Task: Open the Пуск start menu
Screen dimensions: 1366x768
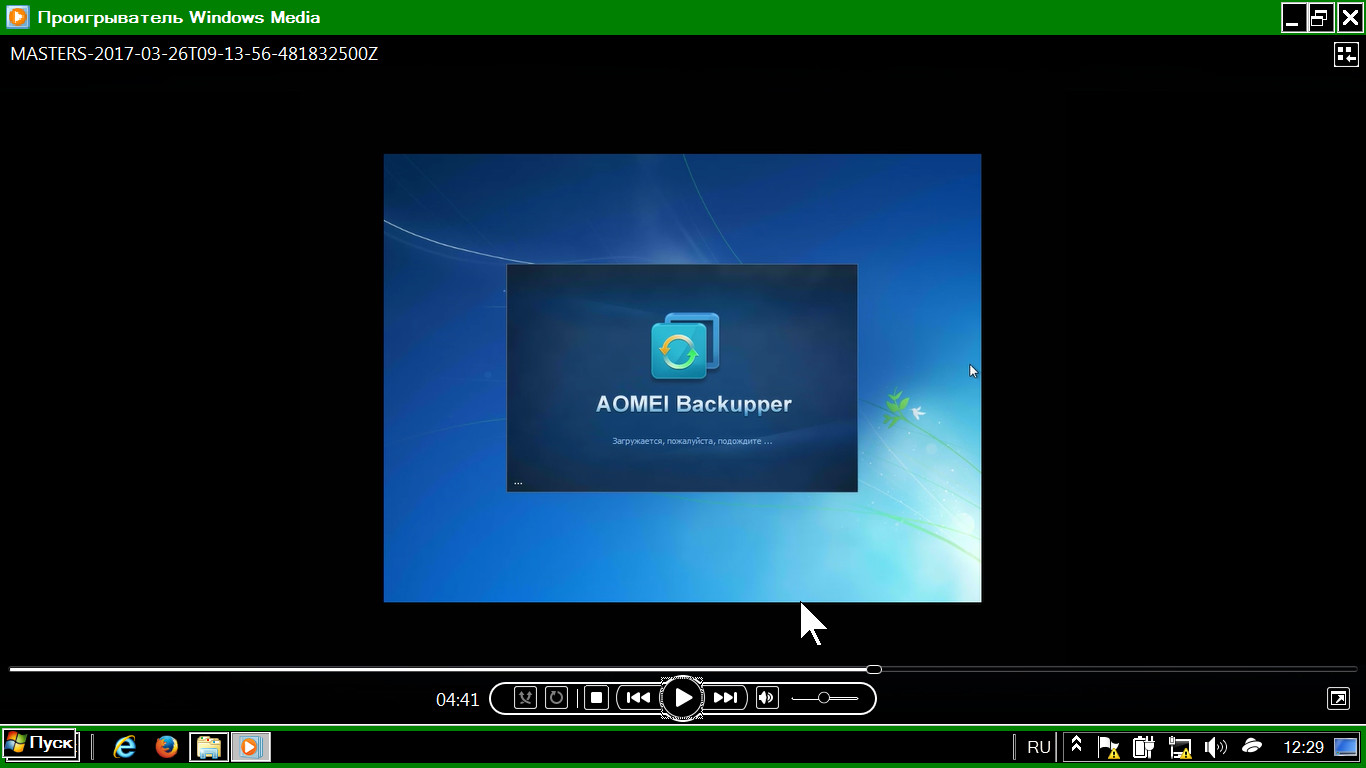Action: click(40, 745)
